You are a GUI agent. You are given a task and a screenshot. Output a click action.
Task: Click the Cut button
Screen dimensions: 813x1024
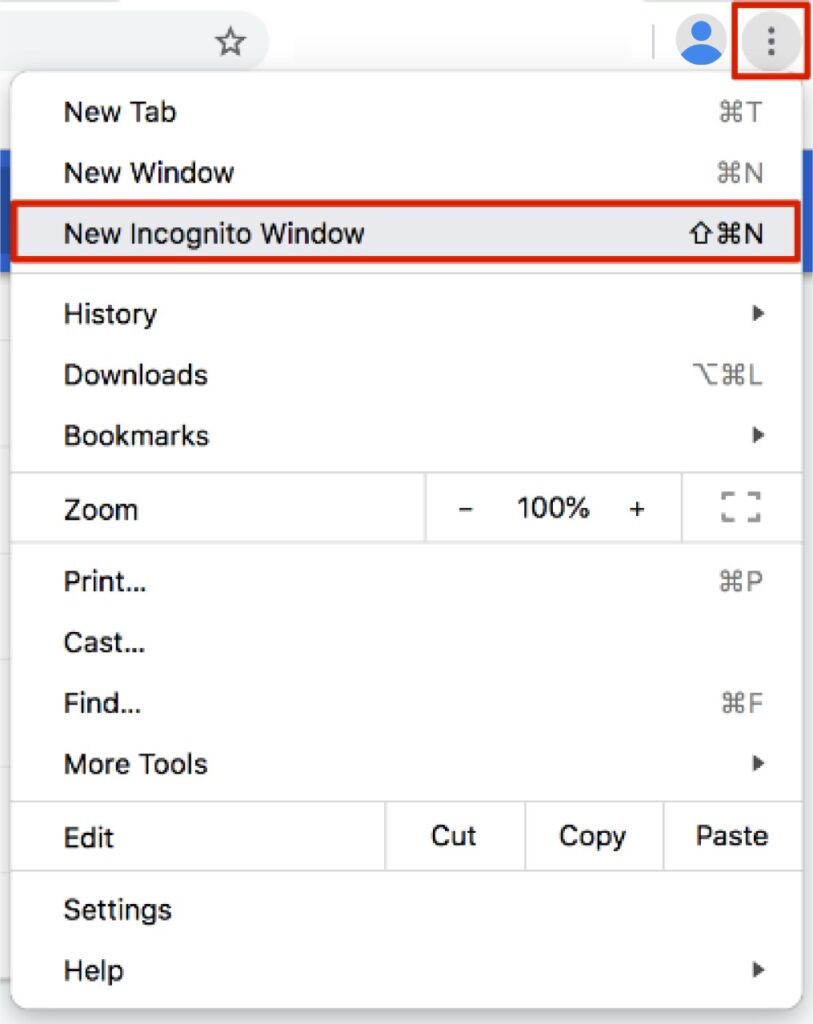coord(454,836)
